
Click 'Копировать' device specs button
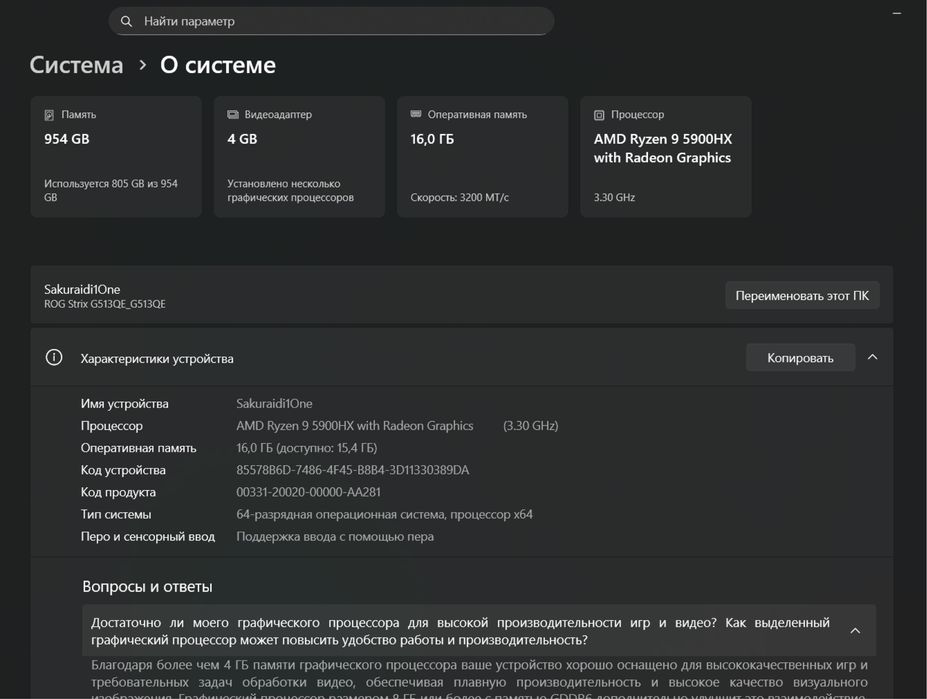(800, 358)
